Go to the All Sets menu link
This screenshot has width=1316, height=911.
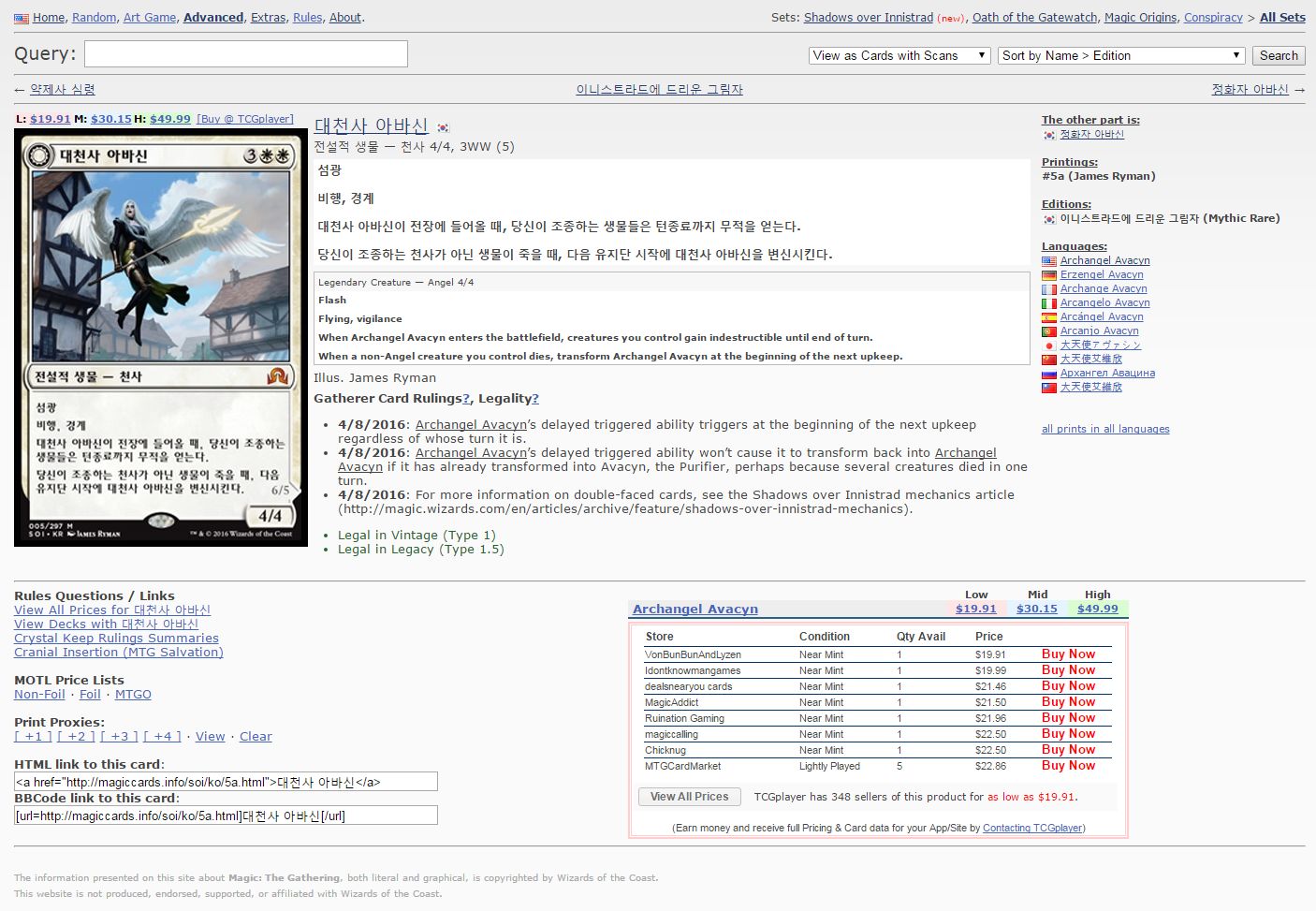pyautogui.click(x=1281, y=18)
